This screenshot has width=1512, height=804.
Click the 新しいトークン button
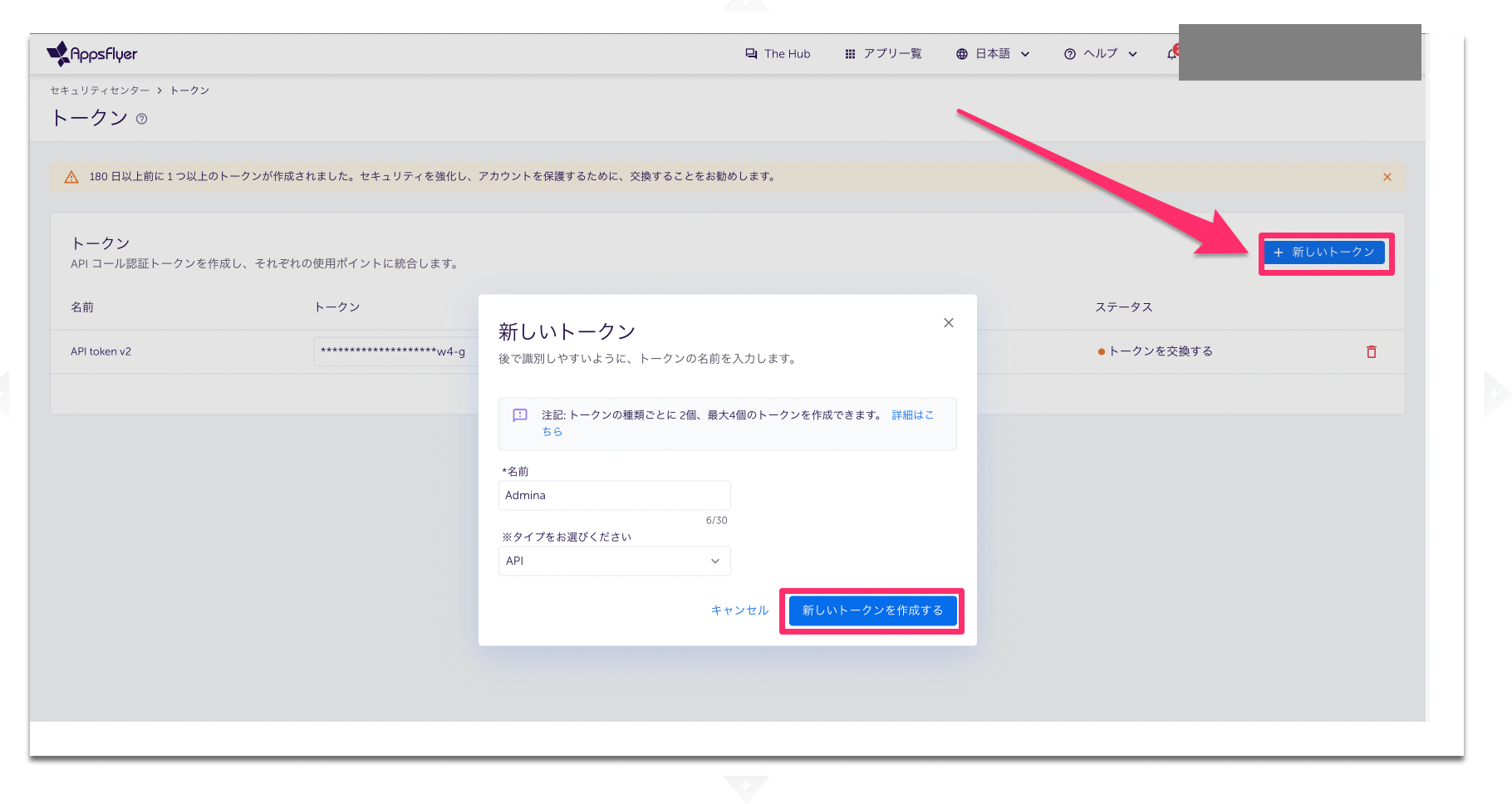(x=1325, y=252)
